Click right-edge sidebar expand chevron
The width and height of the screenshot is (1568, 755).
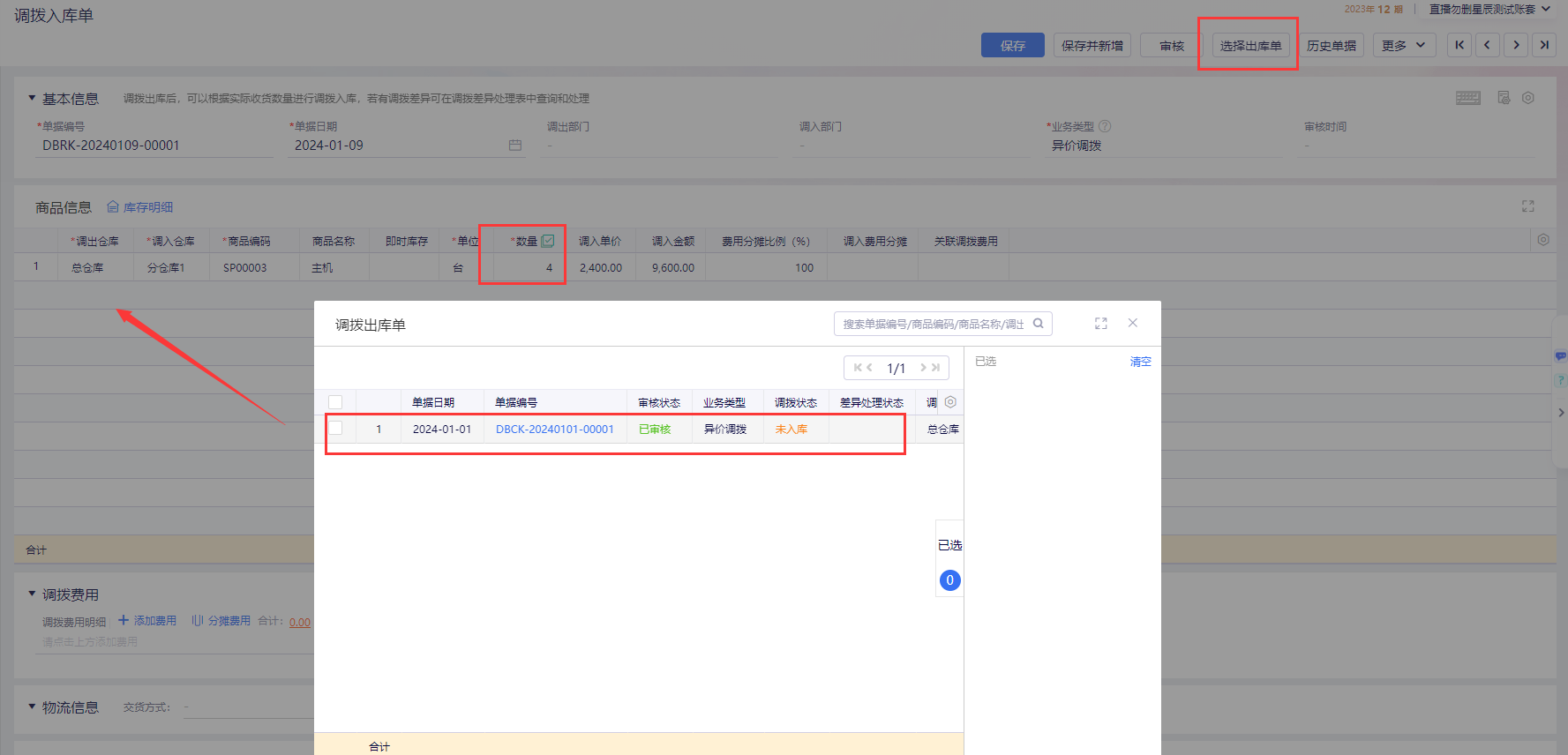[x=1560, y=412]
